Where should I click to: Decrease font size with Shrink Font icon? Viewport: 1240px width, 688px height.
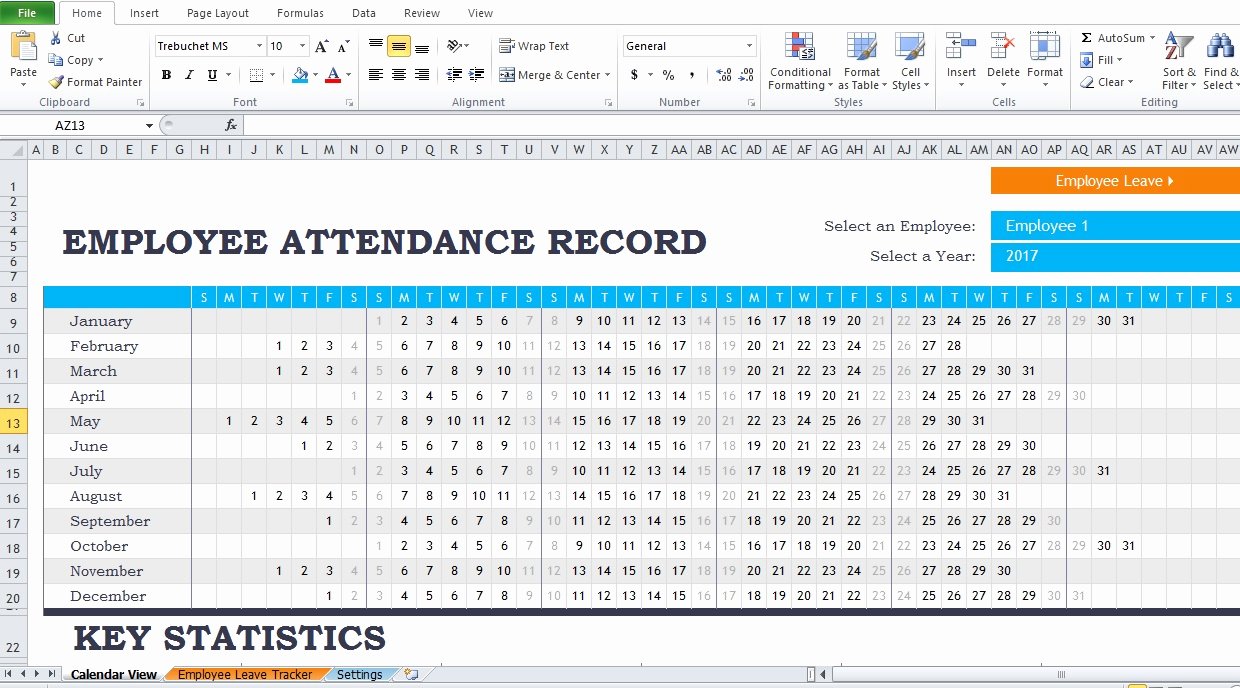343,46
